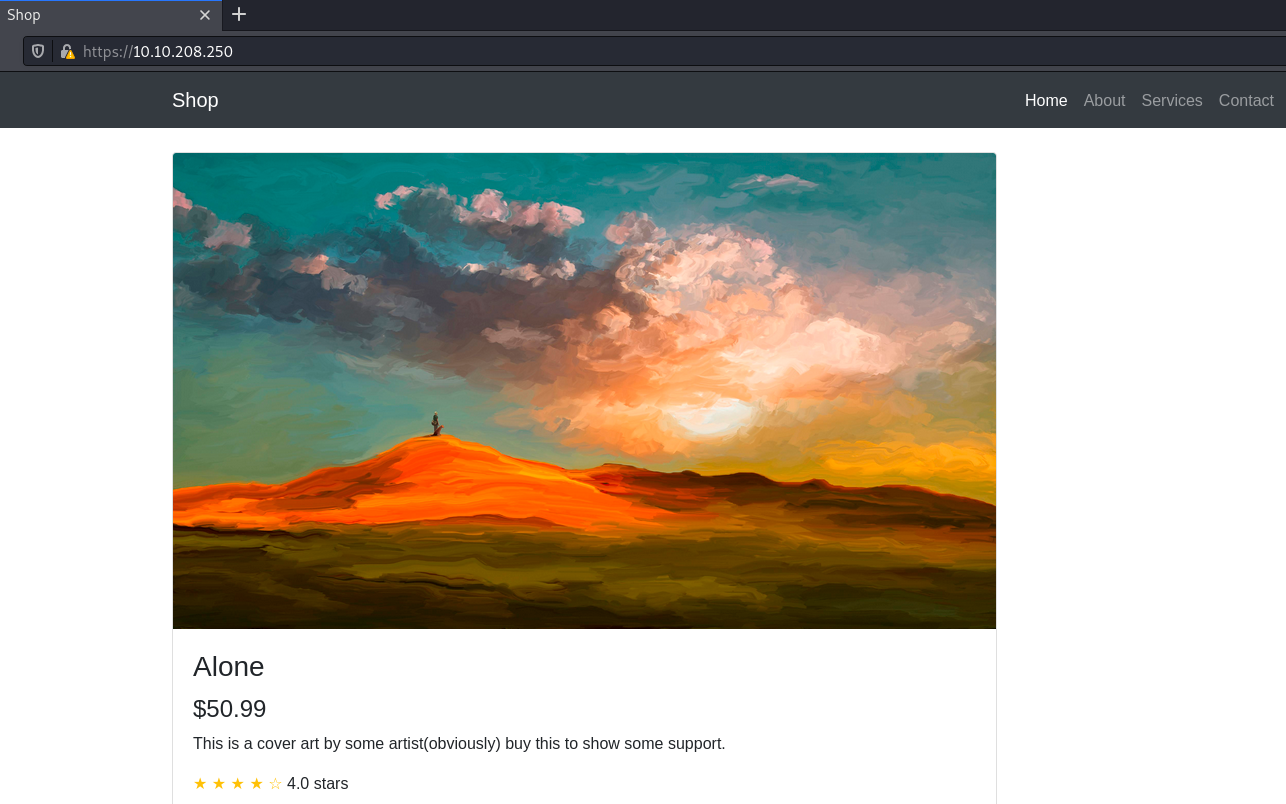The width and height of the screenshot is (1286, 804).
Task: Click the fourth rating star
Action: tap(255, 783)
